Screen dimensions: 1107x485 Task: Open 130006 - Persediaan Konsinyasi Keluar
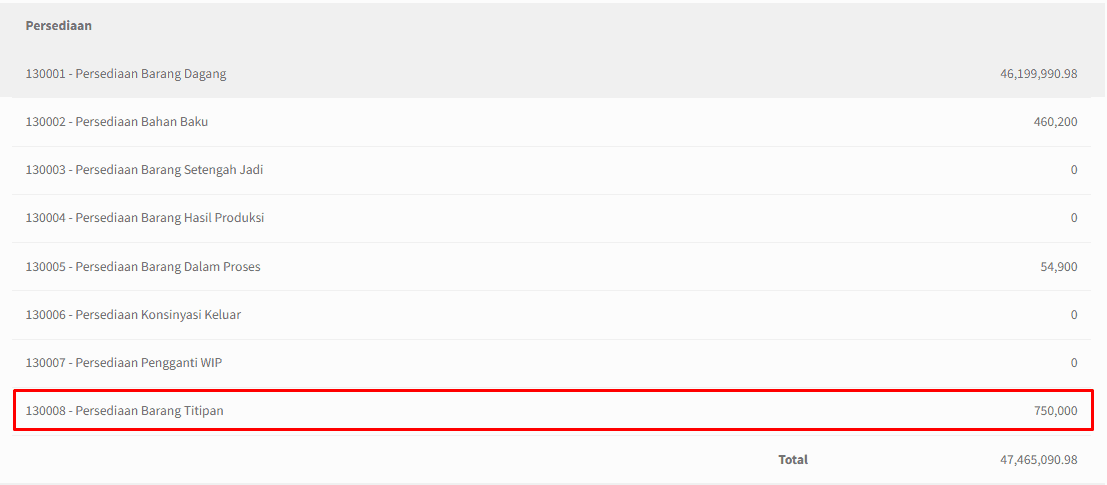[133, 314]
